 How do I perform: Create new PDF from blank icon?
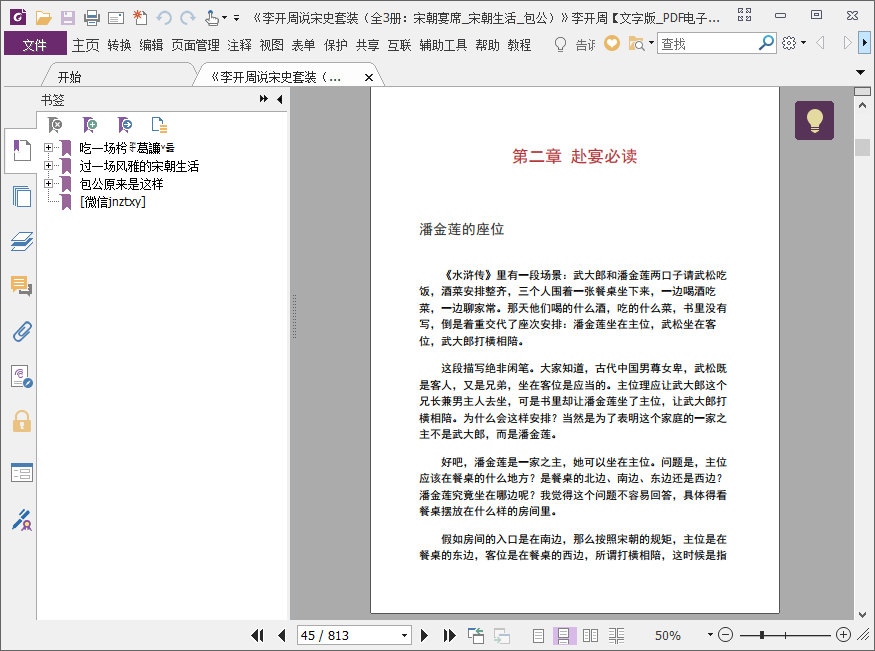[x=140, y=18]
